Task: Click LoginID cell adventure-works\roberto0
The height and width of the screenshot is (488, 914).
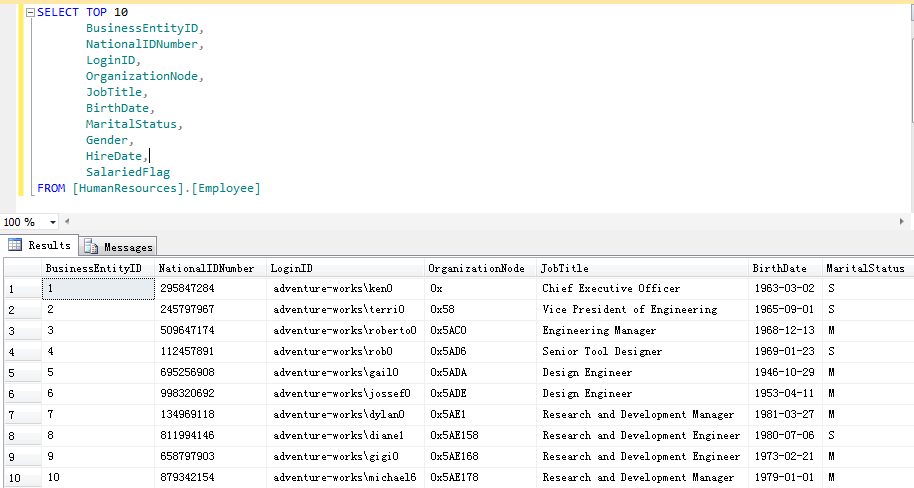Action: pyautogui.click(x=346, y=331)
